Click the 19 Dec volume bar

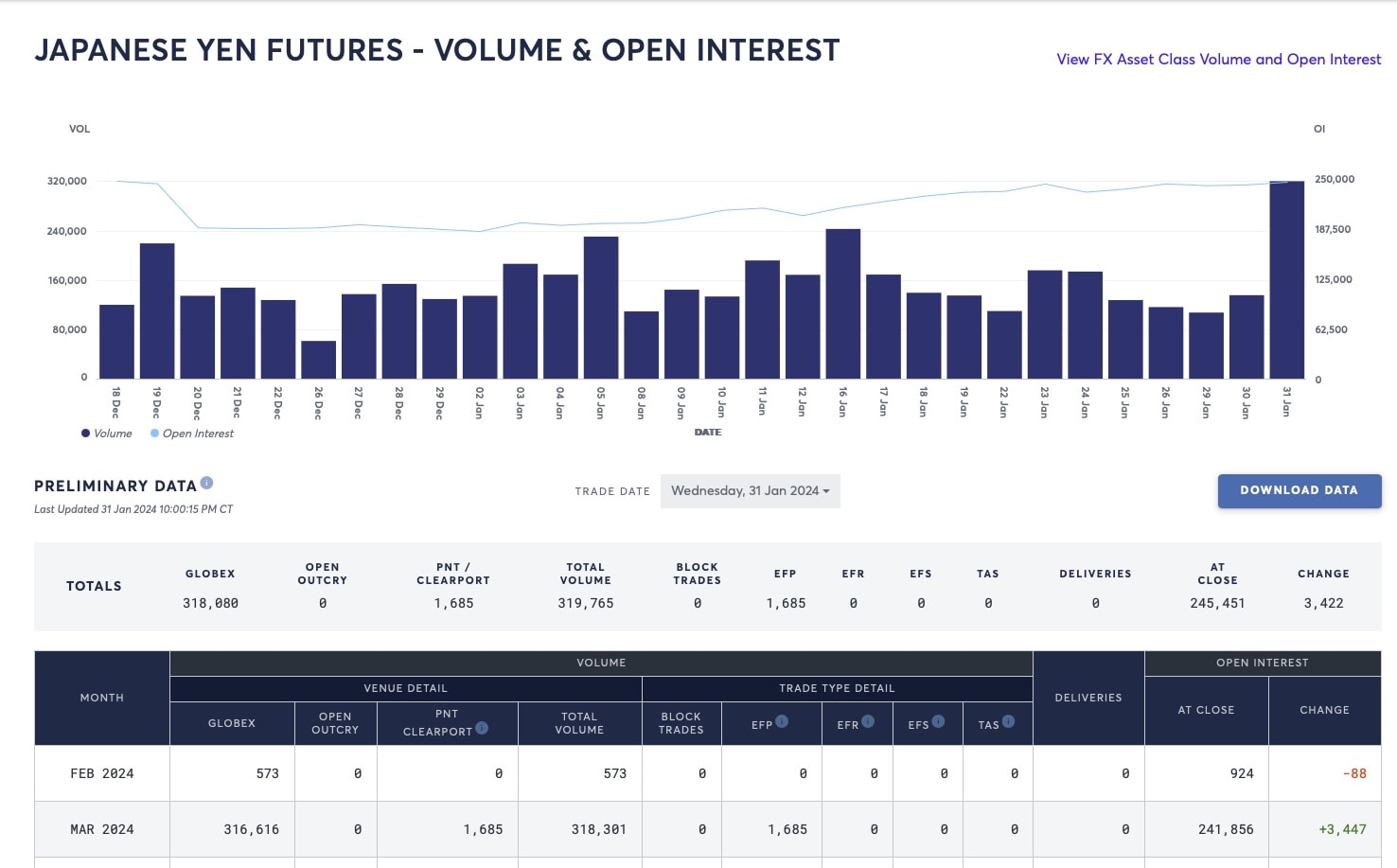pyautogui.click(x=157, y=311)
